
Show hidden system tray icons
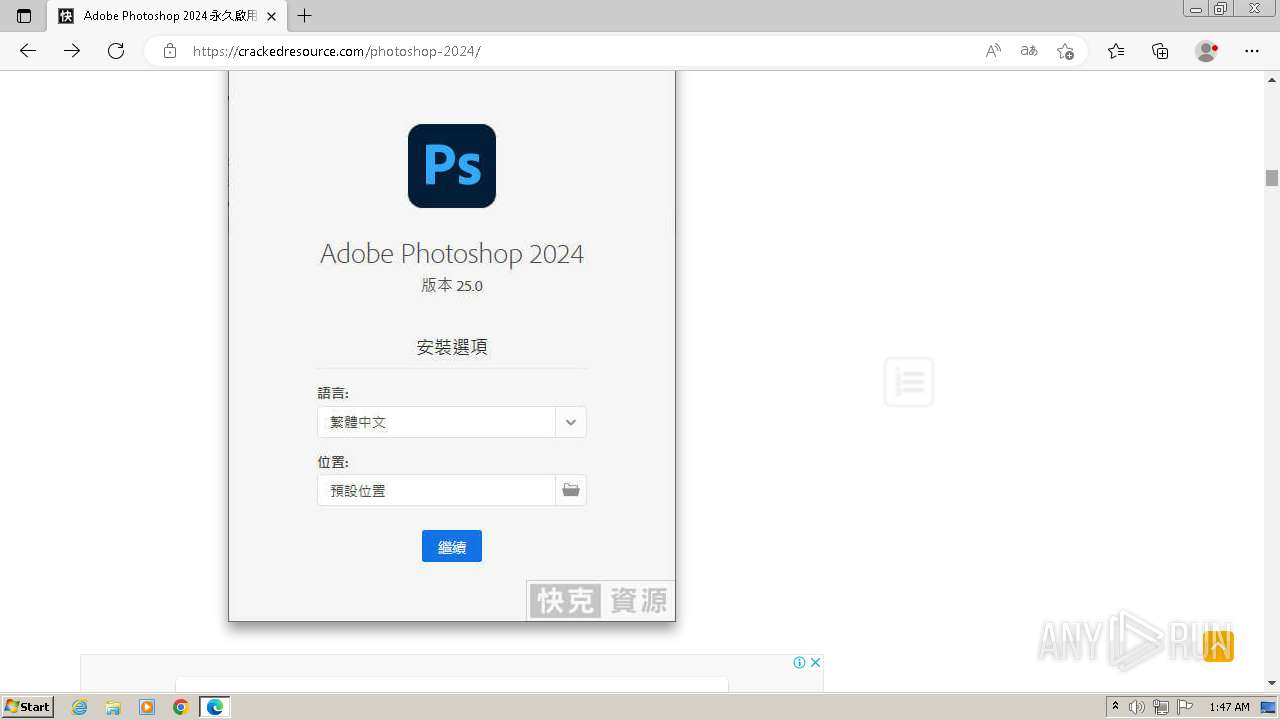[x=1116, y=707]
